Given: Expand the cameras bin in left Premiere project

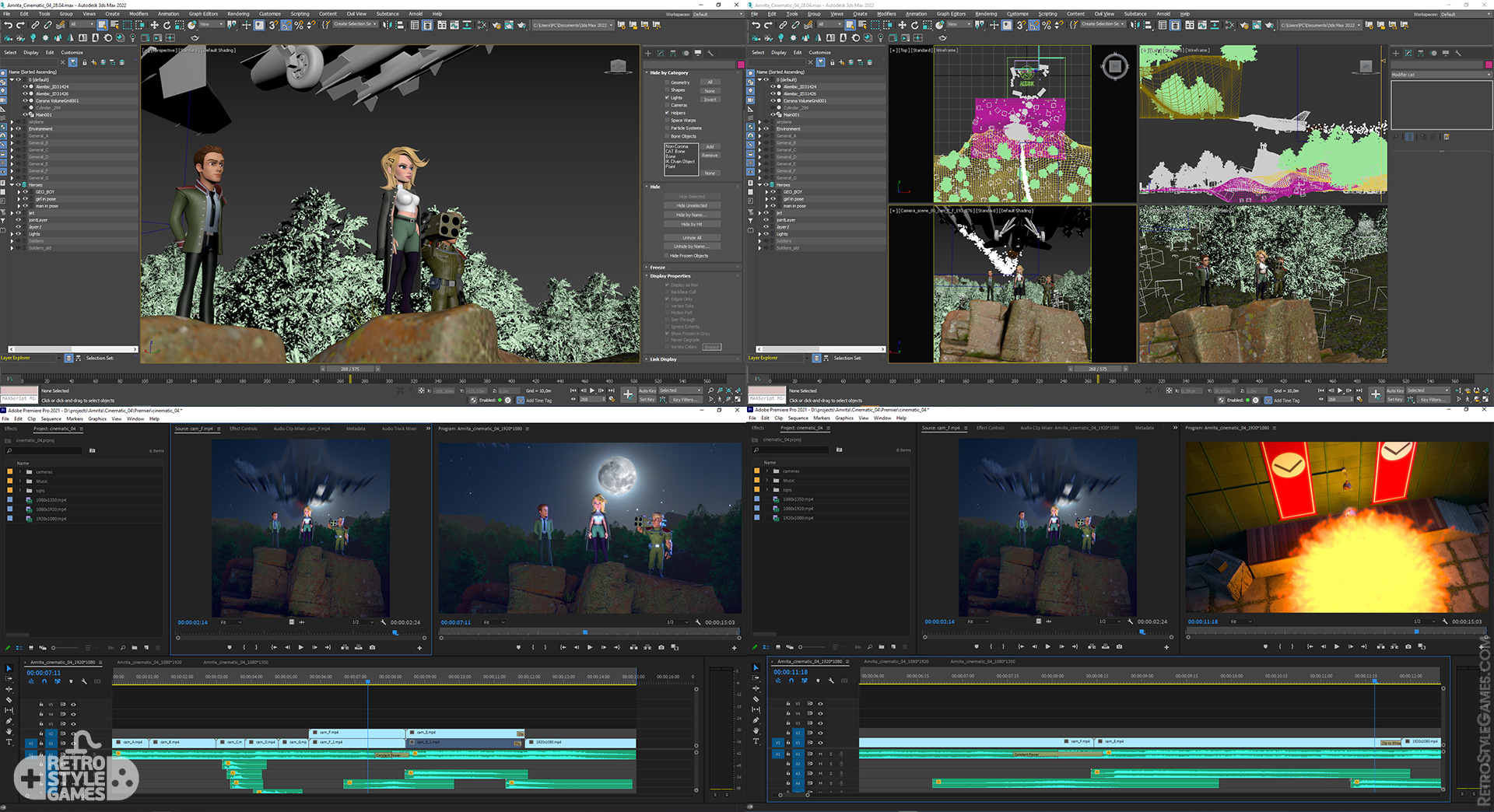Looking at the screenshot, I should point(20,472).
